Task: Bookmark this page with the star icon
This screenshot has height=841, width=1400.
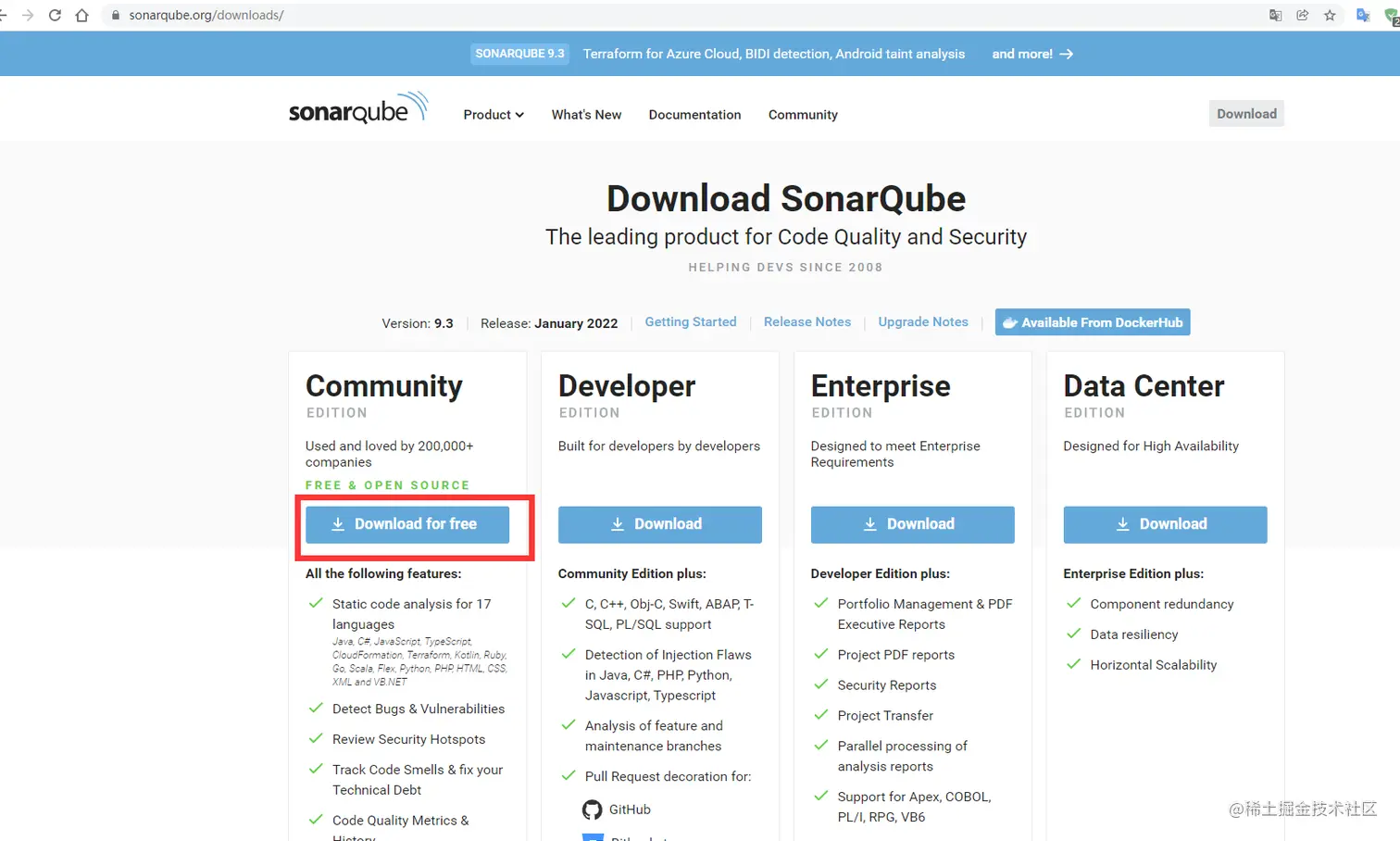Action: 1330,15
